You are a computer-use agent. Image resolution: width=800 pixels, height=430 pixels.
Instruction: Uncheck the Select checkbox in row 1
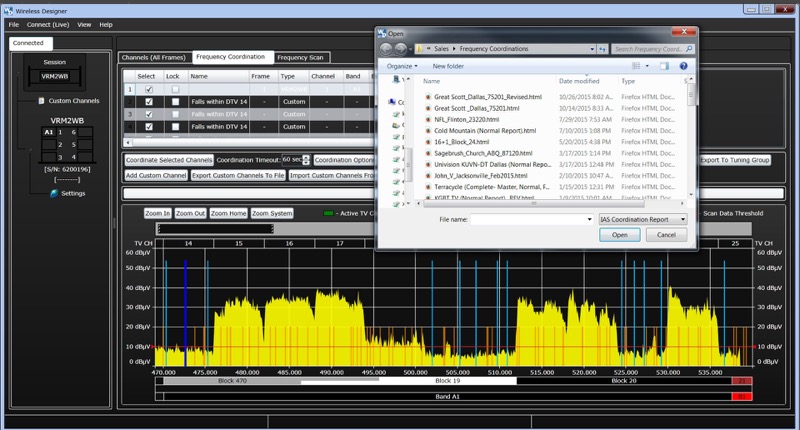pos(149,89)
